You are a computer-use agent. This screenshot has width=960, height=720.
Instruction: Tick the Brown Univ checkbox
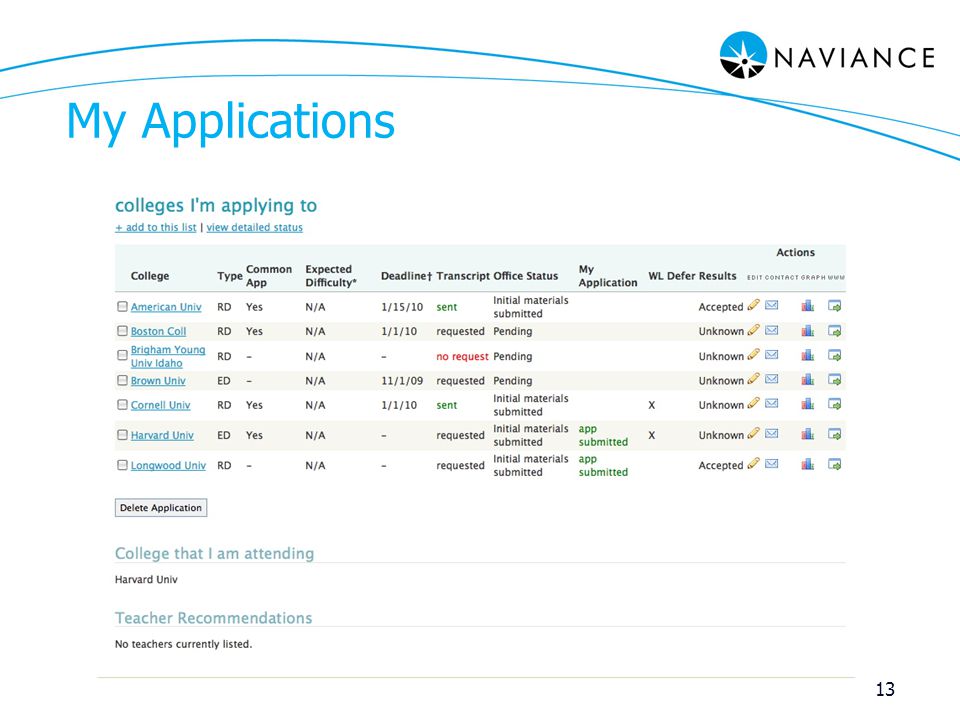122,380
